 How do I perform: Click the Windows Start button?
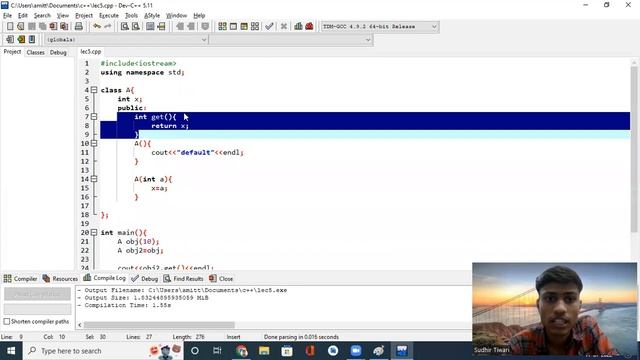point(11,351)
